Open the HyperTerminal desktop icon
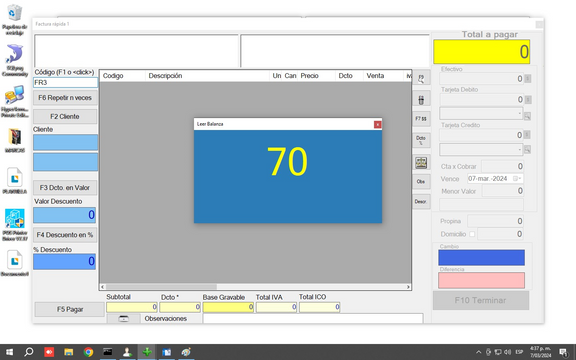The height and width of the screenshot is (360, 576). point(14,102)
